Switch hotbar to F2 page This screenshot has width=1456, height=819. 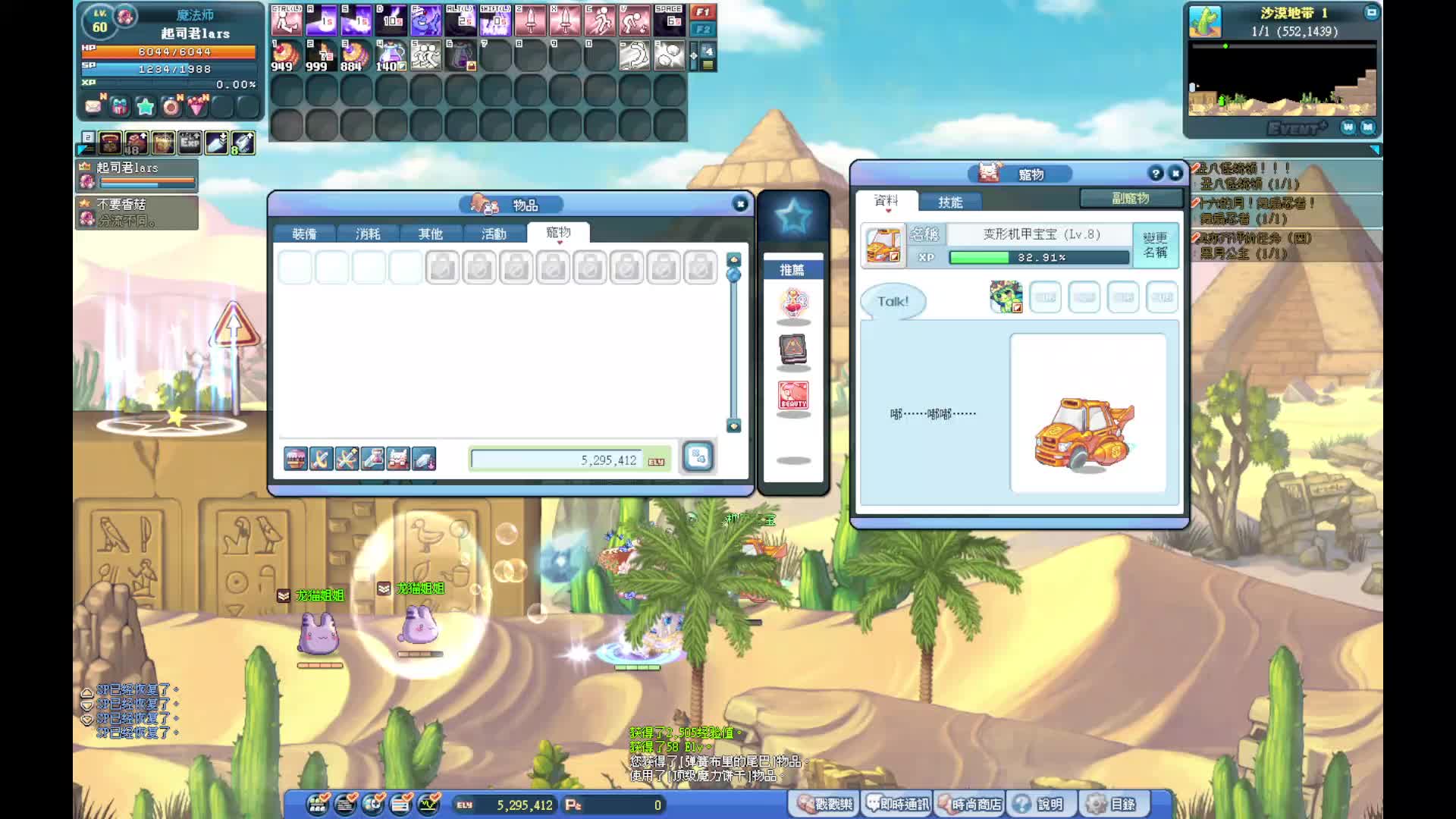[x=702, y=30]
